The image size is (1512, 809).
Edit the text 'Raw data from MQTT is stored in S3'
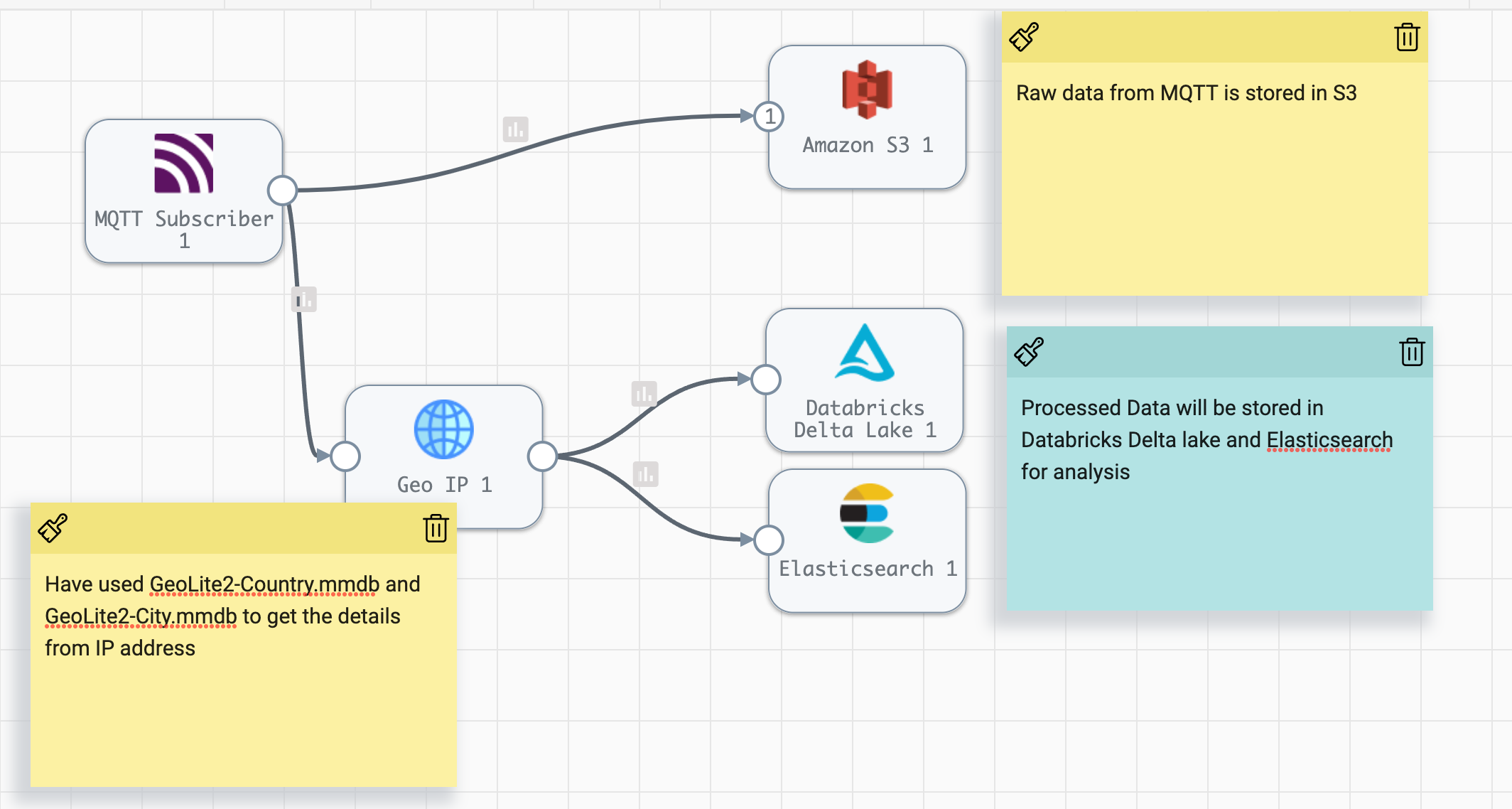(1187, 93)
